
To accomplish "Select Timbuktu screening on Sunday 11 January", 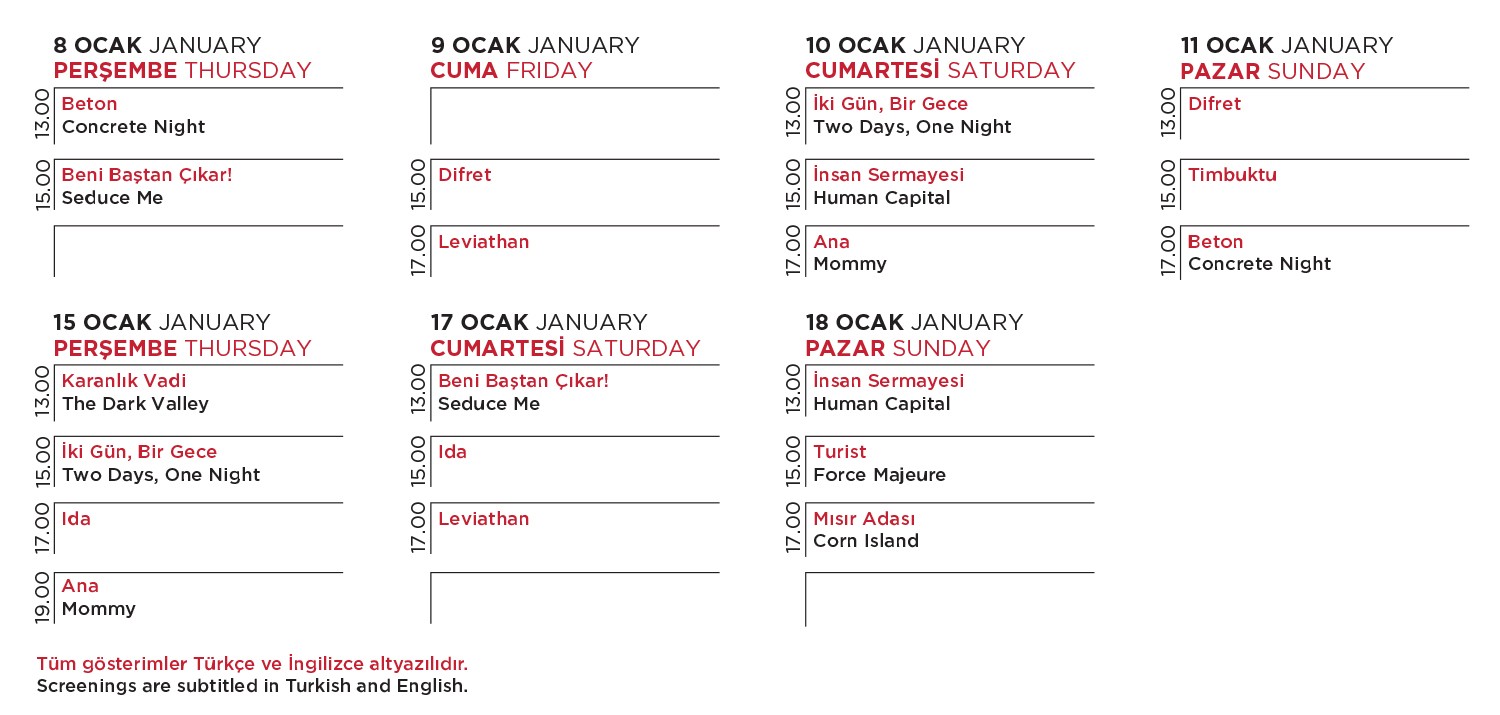I will tap(1232, 175).
